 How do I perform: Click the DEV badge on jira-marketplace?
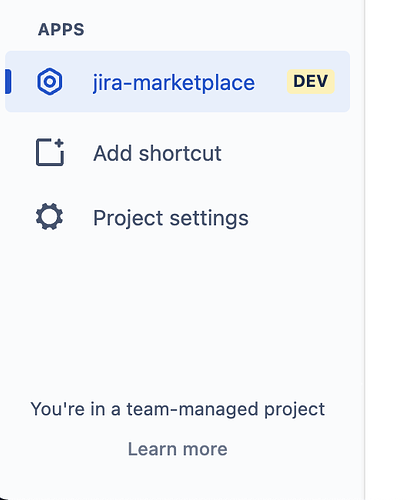311,81
